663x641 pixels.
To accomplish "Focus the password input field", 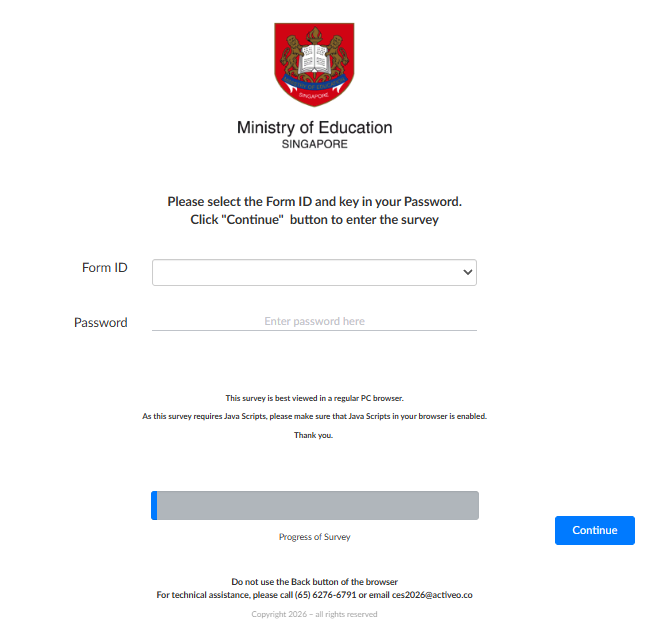I will pyautogui.click(x=314, y=321).
